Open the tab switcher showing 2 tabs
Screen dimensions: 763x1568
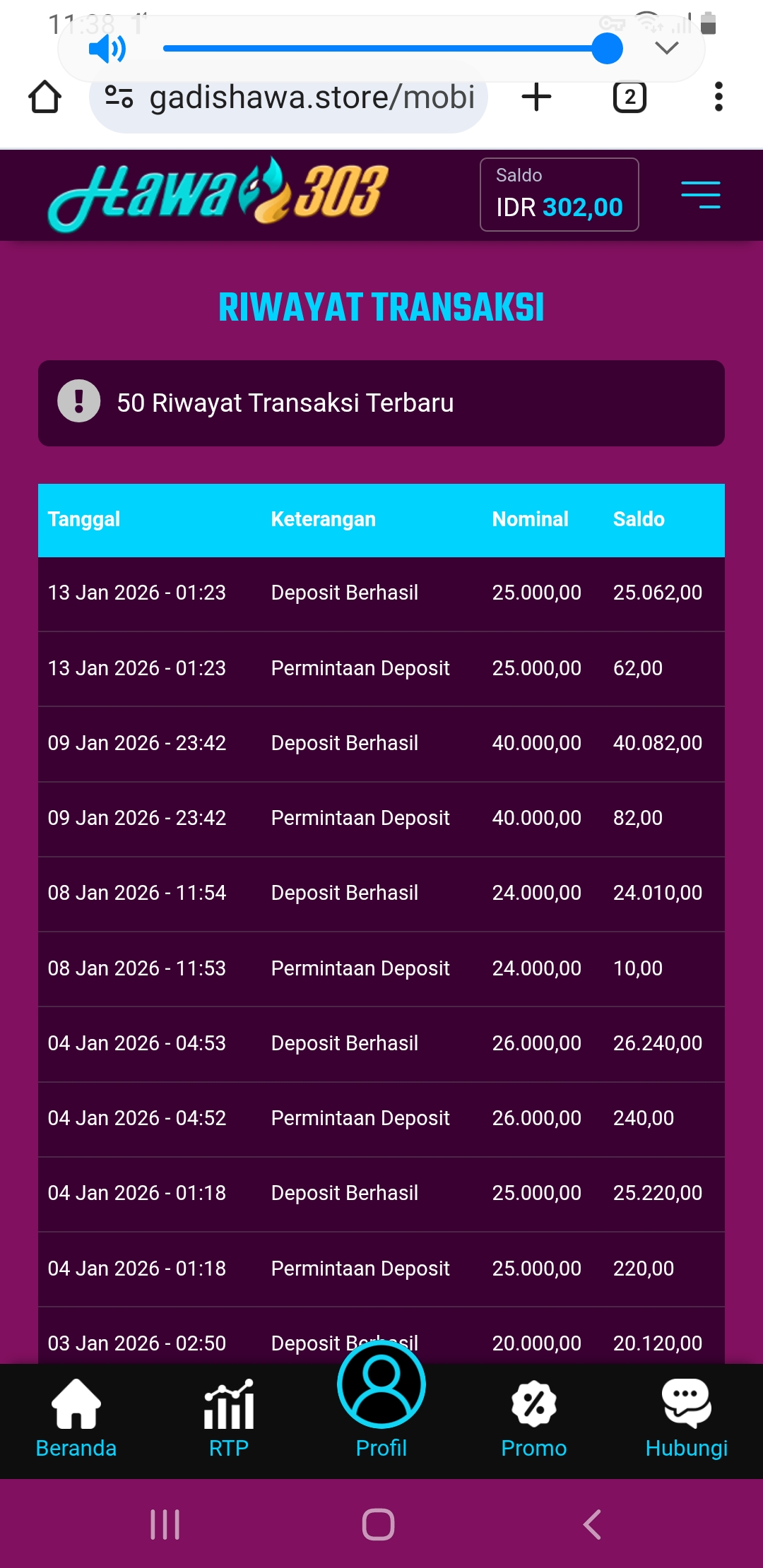629,97
